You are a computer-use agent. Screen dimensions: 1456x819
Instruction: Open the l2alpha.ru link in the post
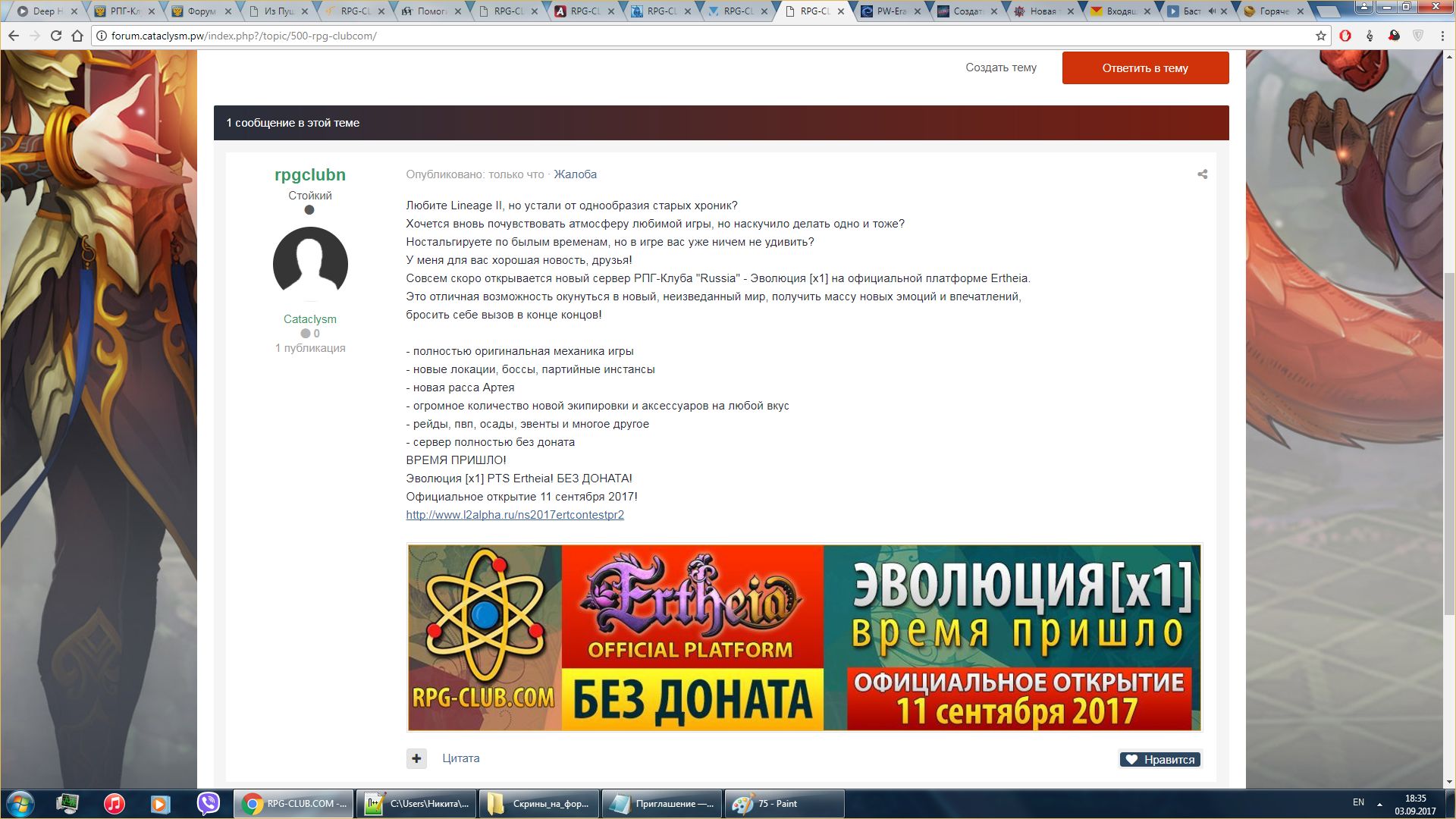tap(515, 515)
